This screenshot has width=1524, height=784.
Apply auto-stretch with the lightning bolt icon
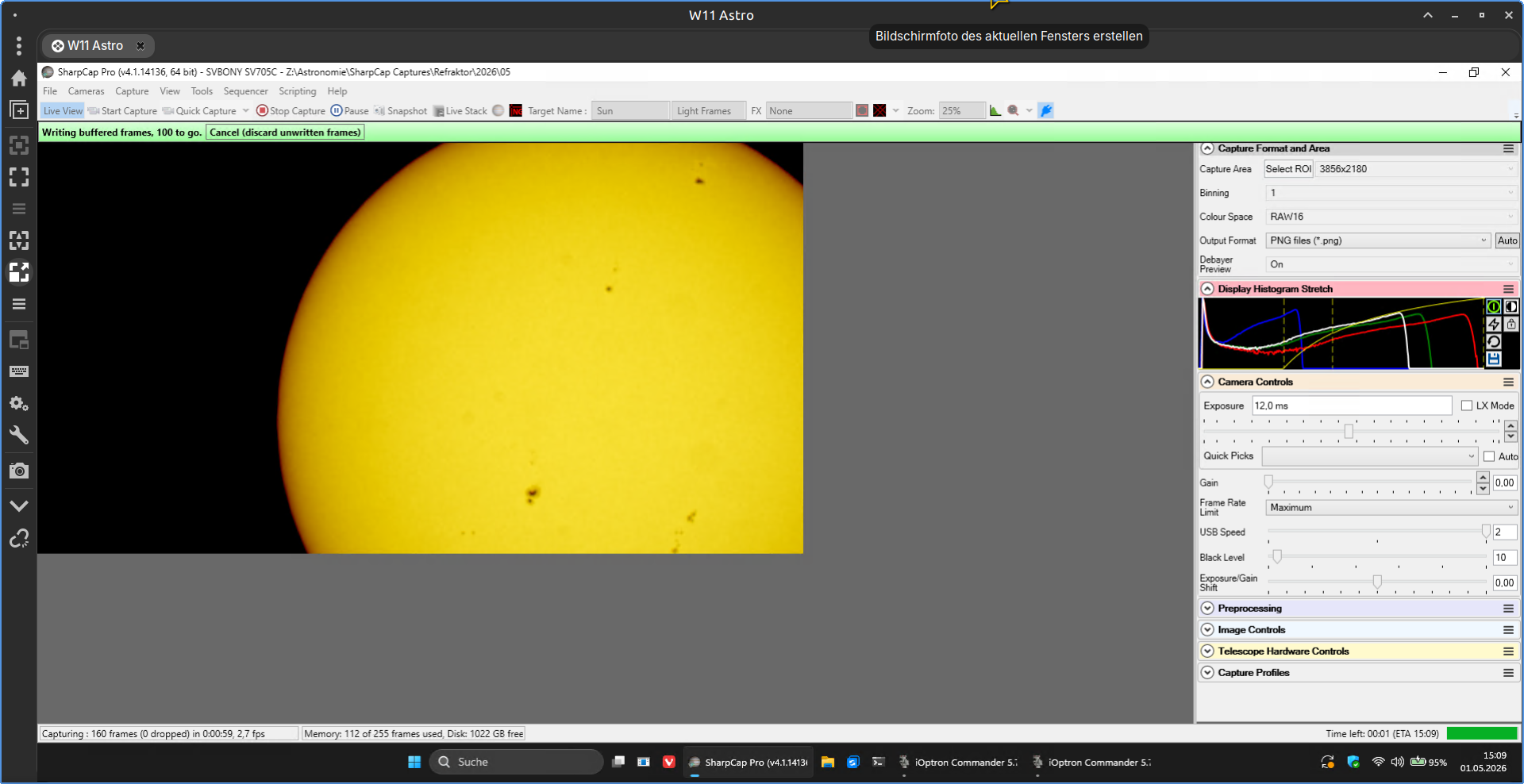coord(1494,324)
